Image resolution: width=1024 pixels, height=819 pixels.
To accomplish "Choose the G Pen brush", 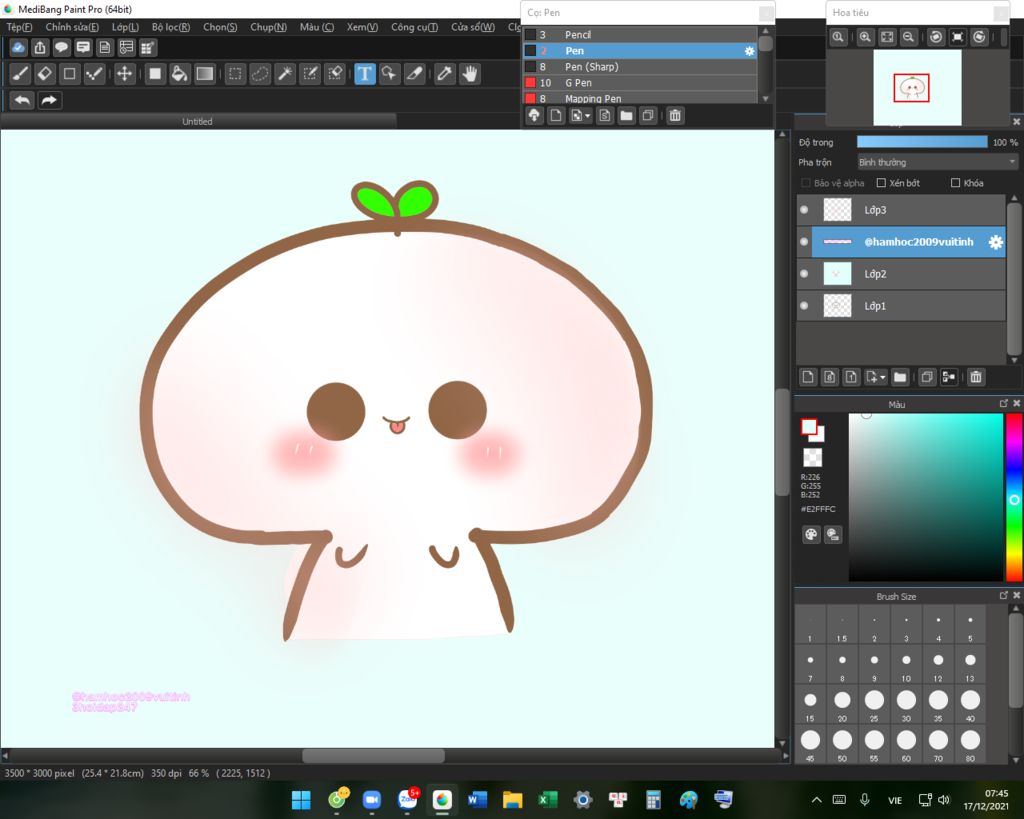I will pyautogui.click(x=640, y=83).
